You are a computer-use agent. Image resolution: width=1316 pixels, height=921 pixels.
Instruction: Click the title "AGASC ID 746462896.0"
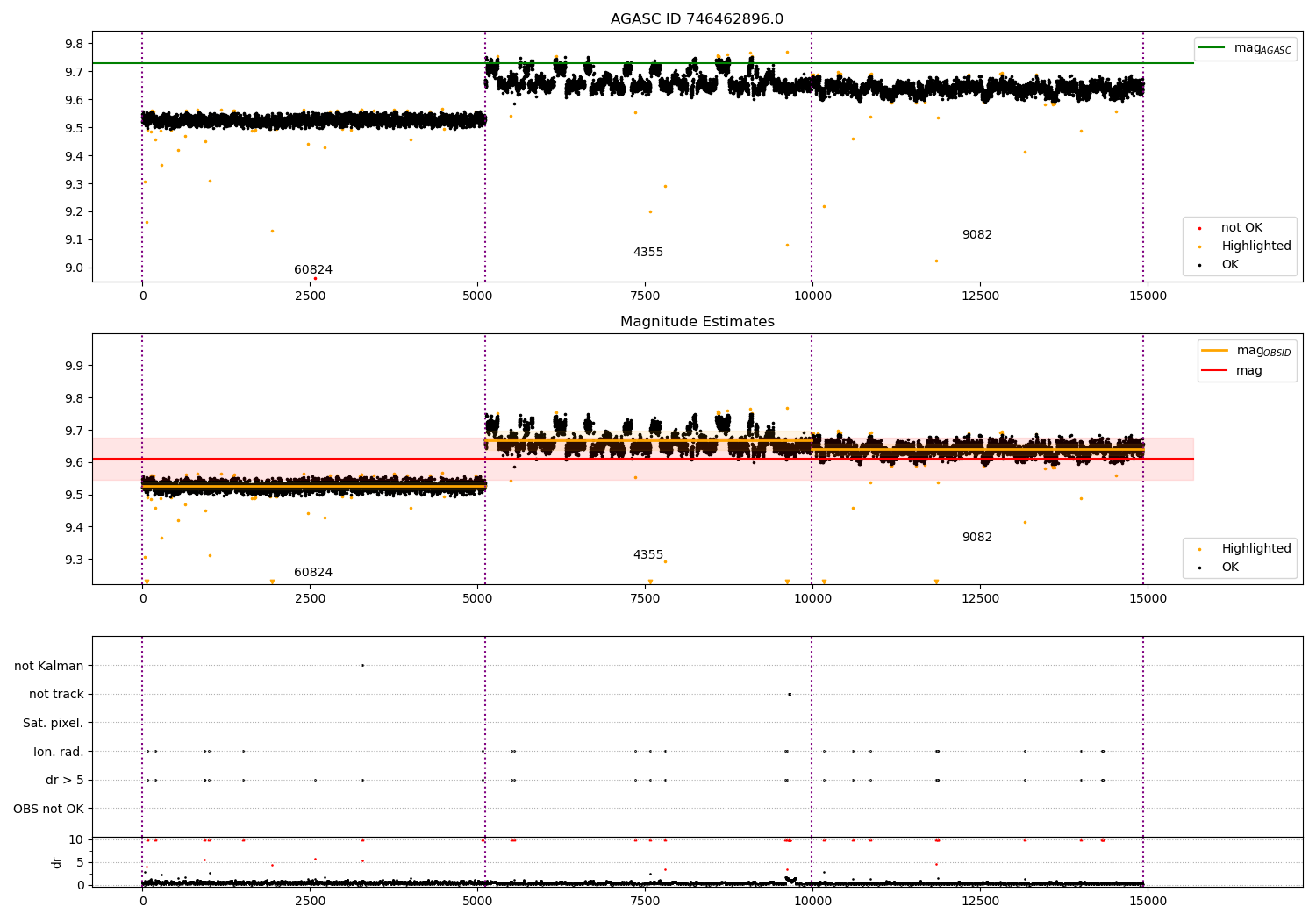pos(697,19)
